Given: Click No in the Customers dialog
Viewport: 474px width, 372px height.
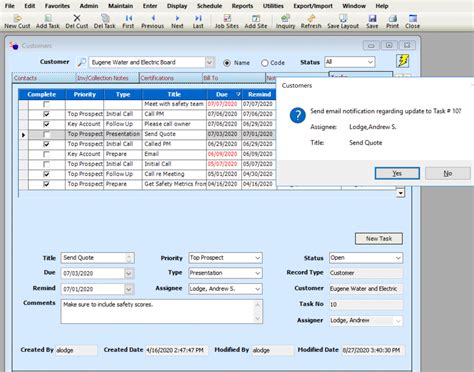Looking at the screenshot, I should click(448, 173).
